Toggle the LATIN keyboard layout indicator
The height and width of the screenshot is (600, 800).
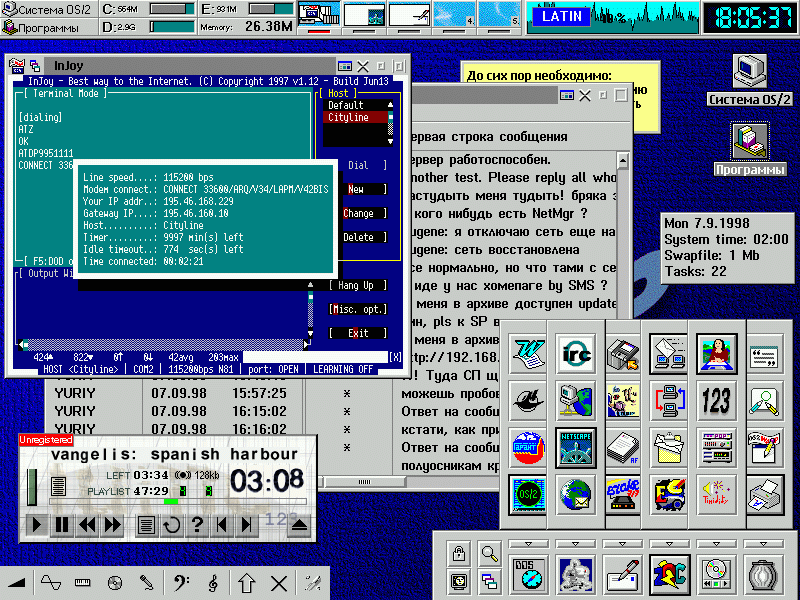[561, 17]
